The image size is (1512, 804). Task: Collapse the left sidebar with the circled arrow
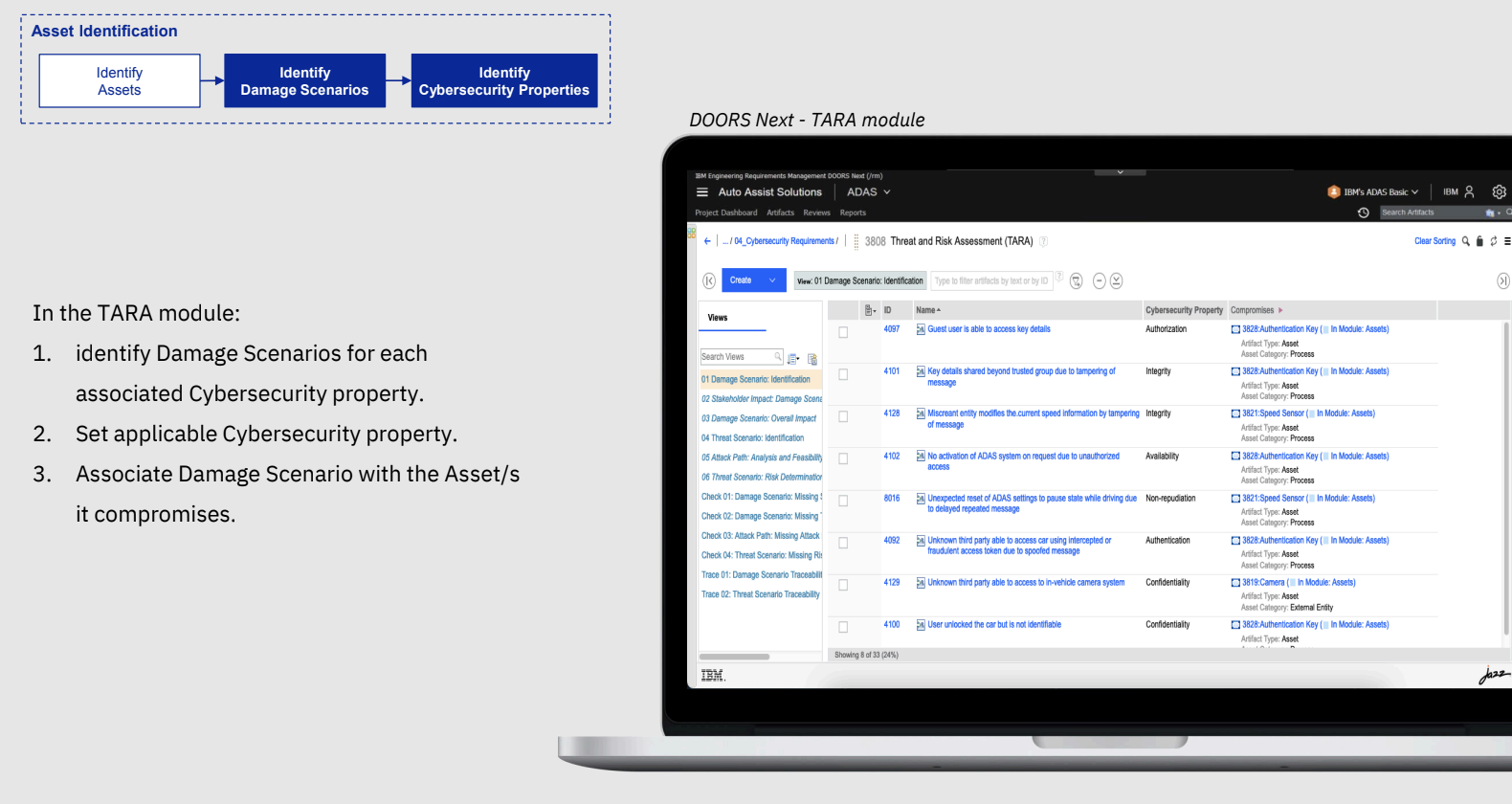[x=709, y=280]
